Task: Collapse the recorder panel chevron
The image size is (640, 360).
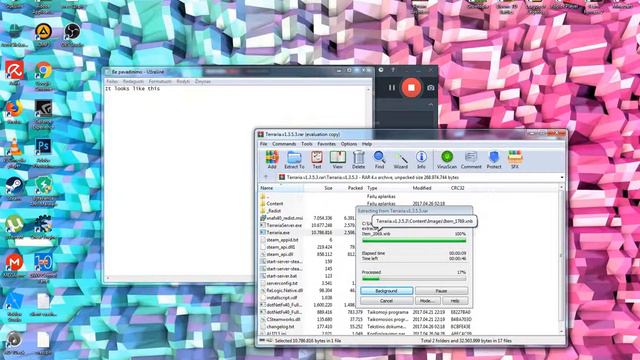Action: point(431,105)
